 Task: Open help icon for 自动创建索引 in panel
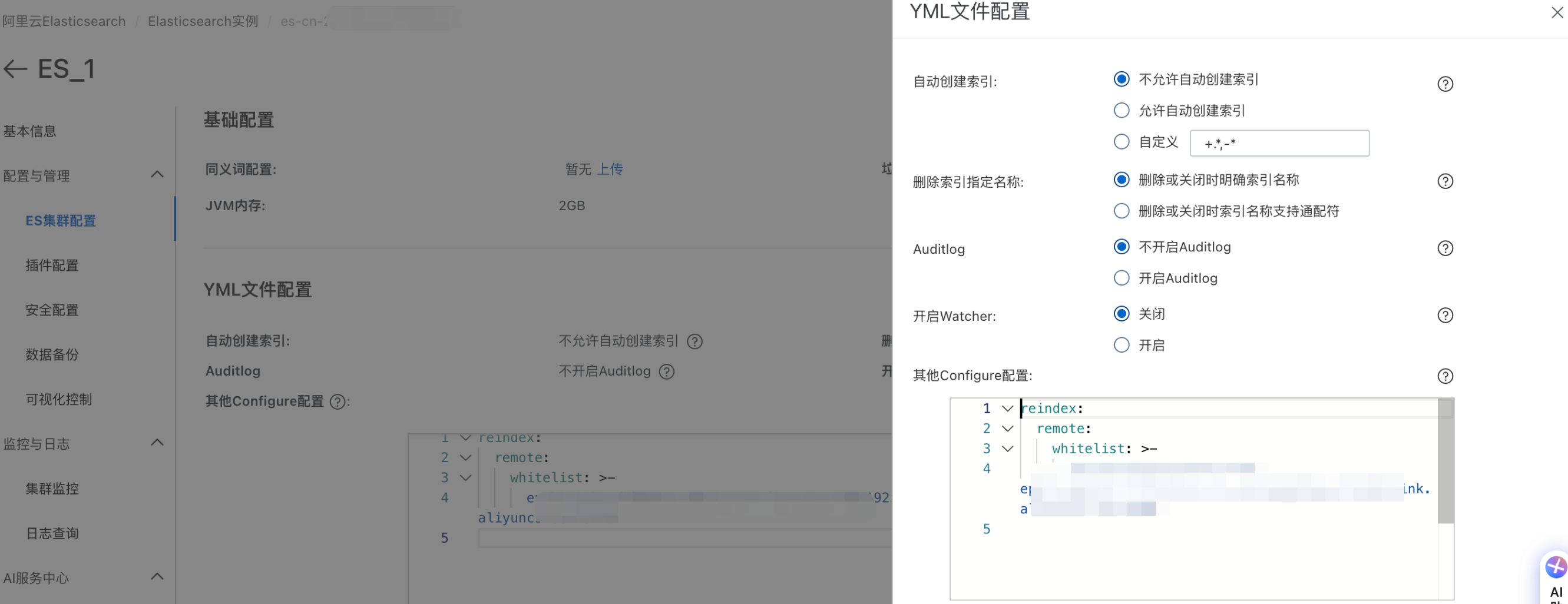click(x=1445, y=84)
